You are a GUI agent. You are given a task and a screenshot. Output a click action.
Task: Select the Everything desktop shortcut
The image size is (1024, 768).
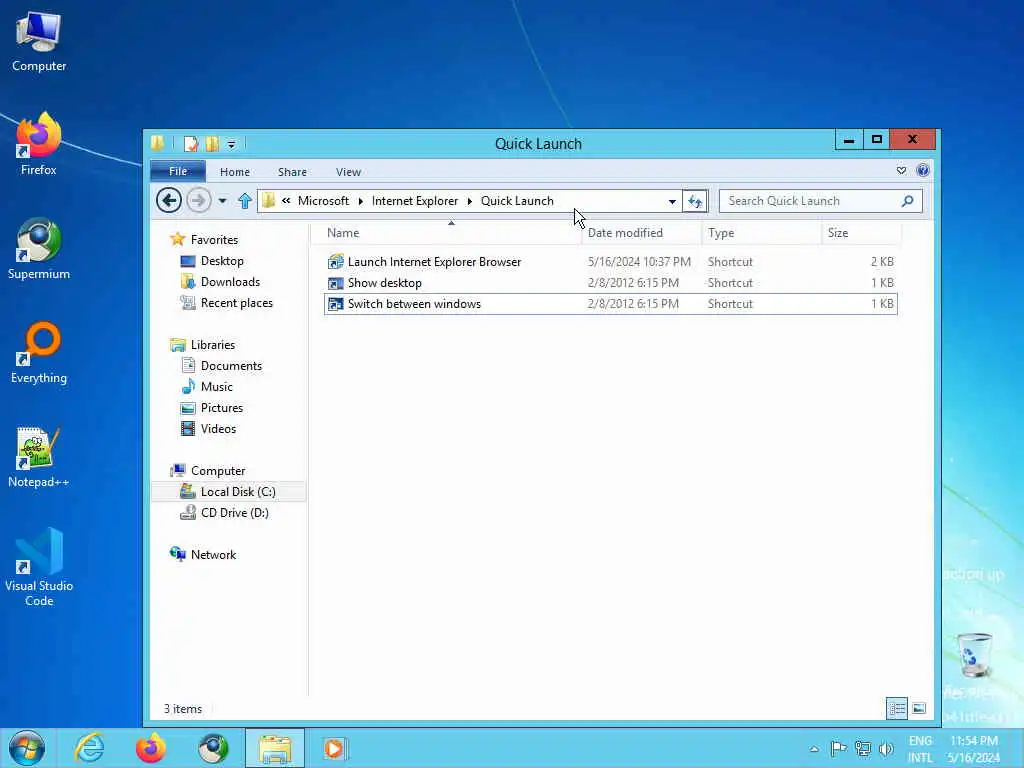point(39,353)
